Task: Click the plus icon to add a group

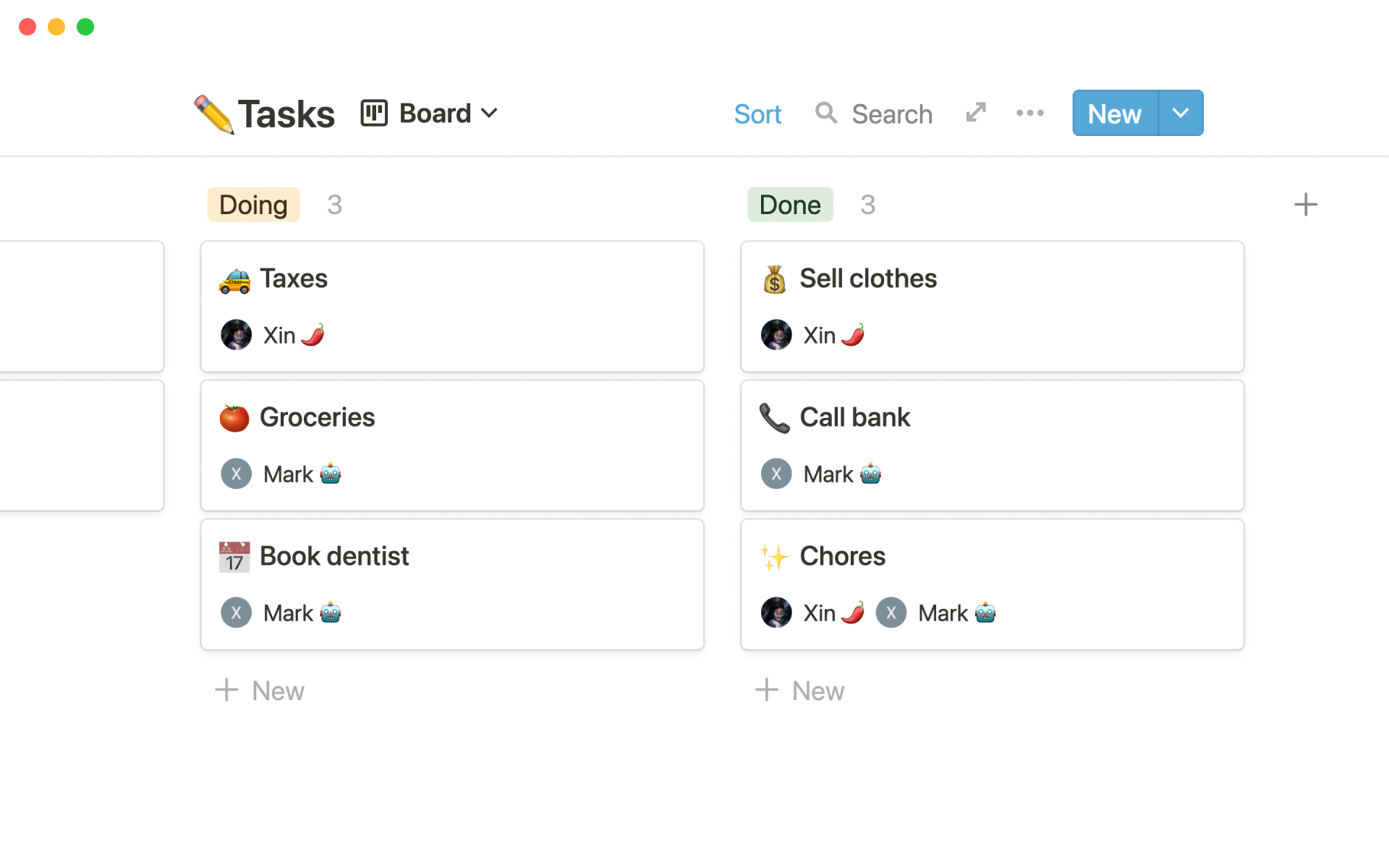Action: (1305, 205)
